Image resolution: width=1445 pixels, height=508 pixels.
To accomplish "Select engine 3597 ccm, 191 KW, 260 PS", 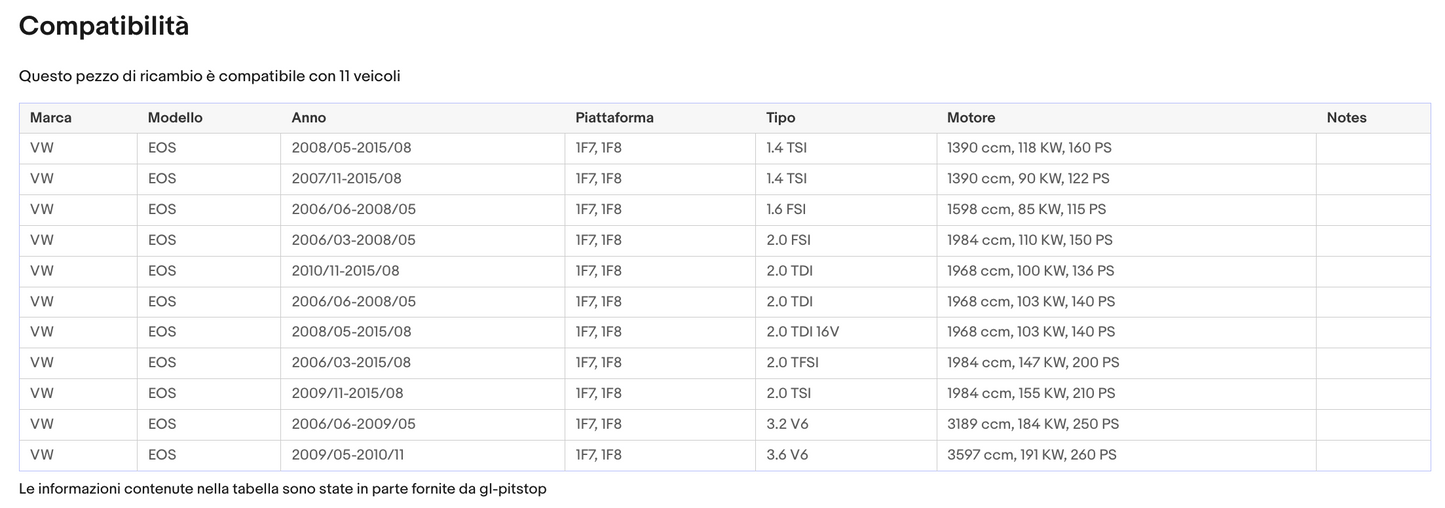I will 1031,455.
